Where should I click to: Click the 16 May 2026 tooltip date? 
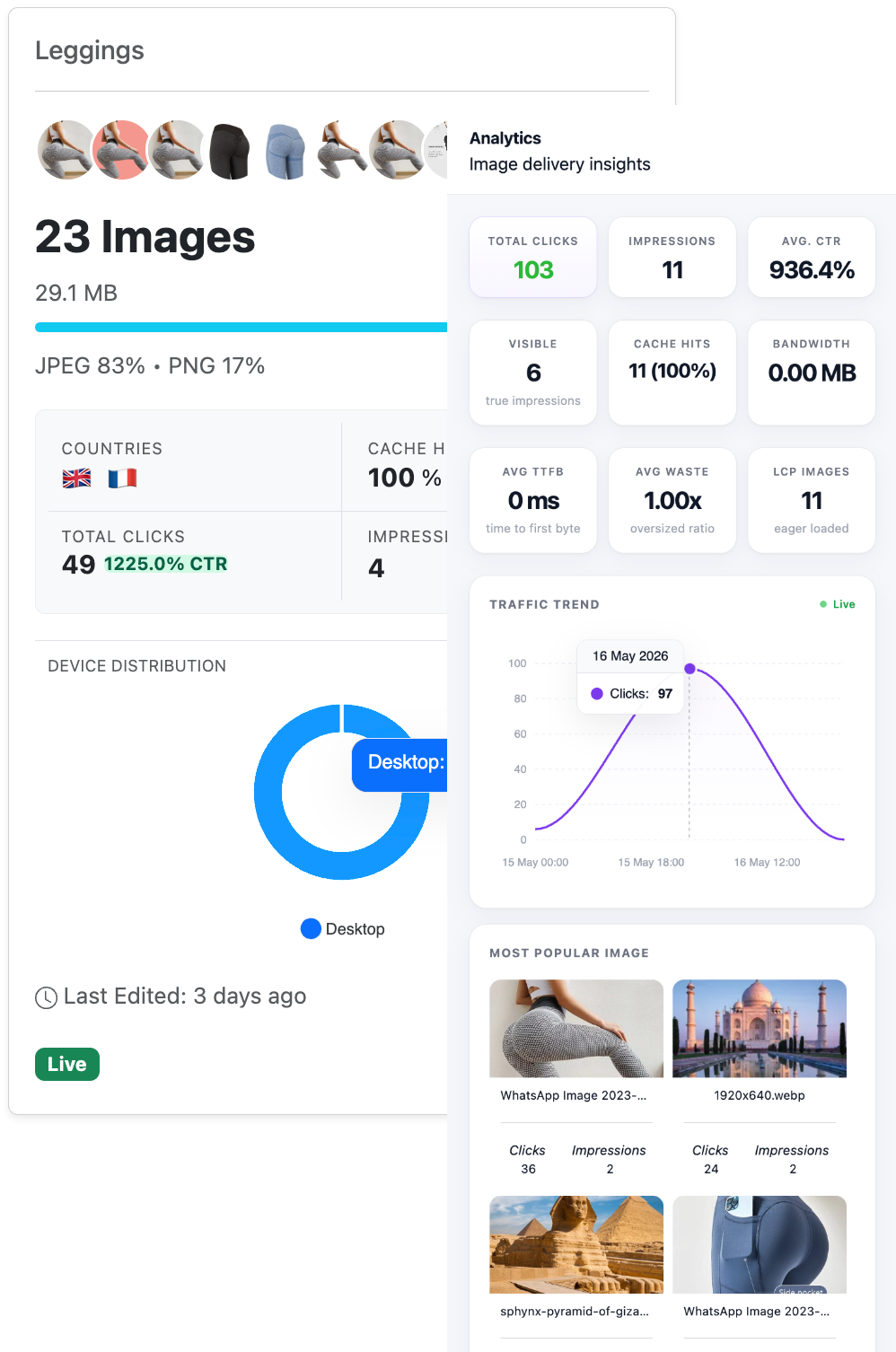630,656
